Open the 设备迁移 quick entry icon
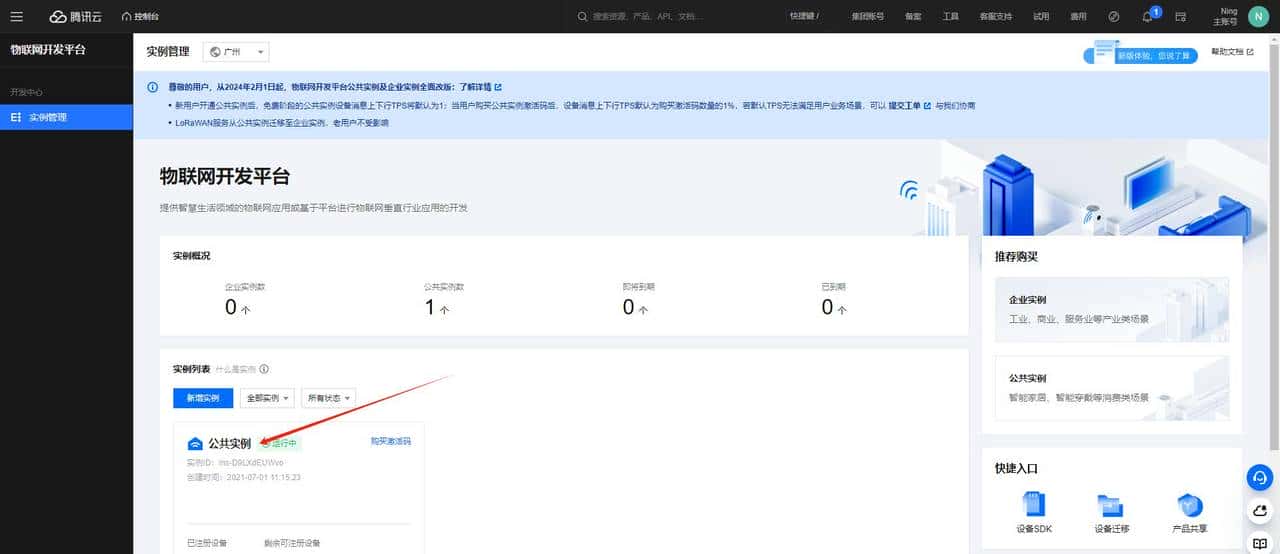 point(1111,505)
